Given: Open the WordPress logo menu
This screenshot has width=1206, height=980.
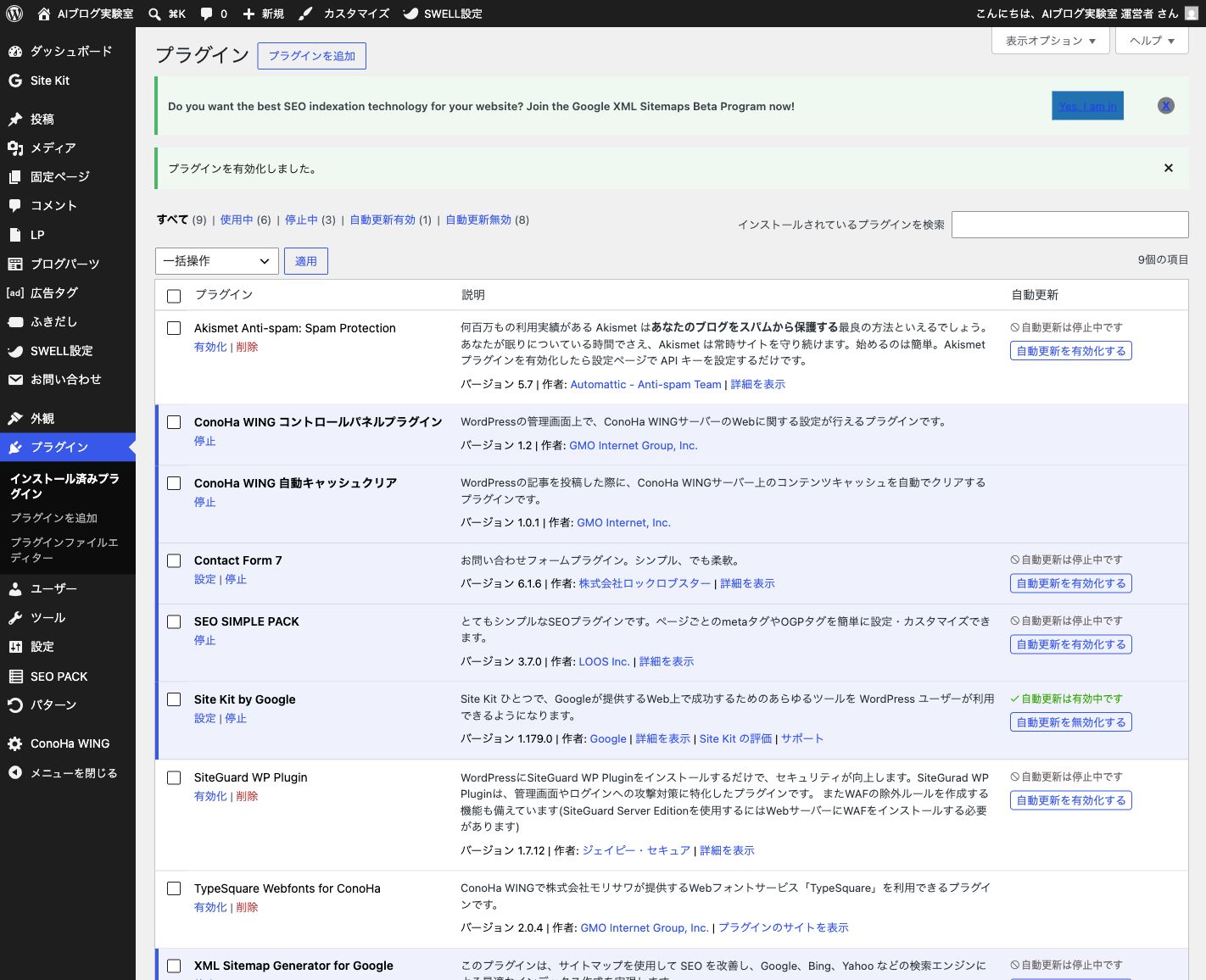Looking at the screenshot, I should [14, 14].
